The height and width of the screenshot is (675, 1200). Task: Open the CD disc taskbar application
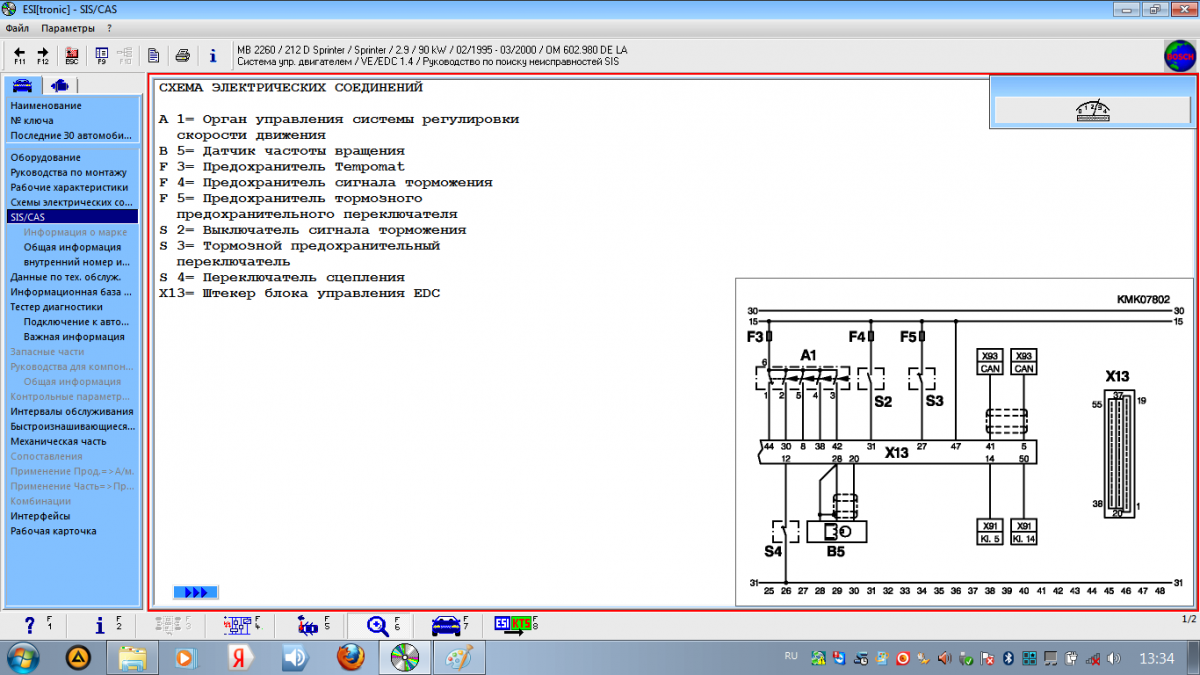[404, 658]
